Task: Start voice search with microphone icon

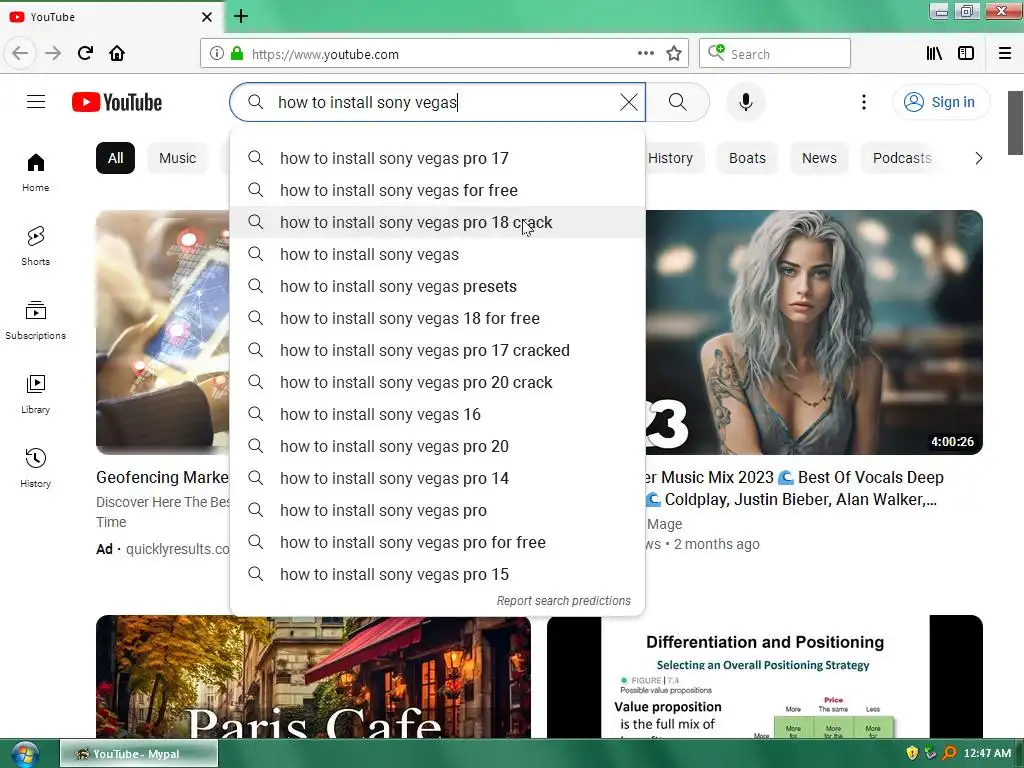Action: click(745, 102)
